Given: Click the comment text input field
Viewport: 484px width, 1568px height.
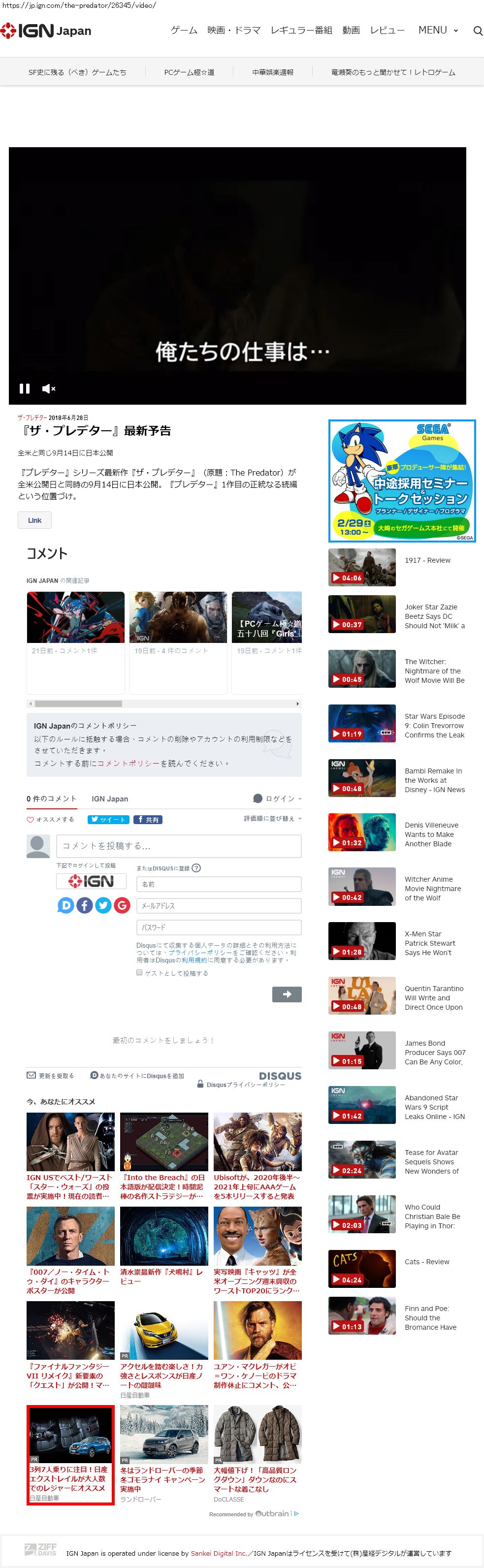Looking at the screenshot, I should coord(178,845).
